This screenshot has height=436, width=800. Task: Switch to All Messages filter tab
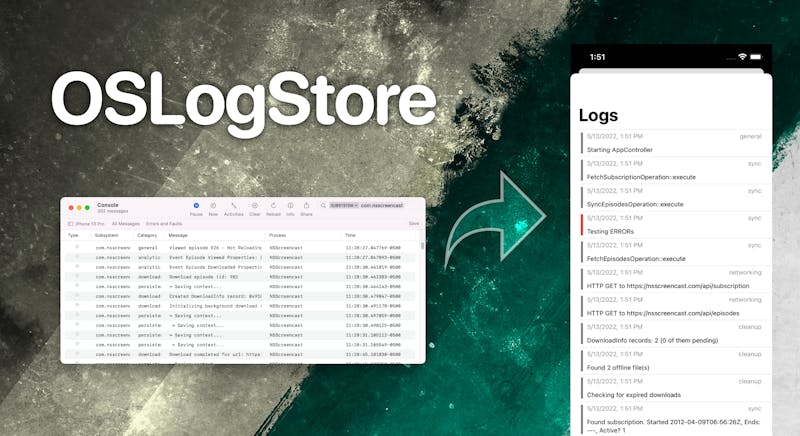tap(125, 223)
